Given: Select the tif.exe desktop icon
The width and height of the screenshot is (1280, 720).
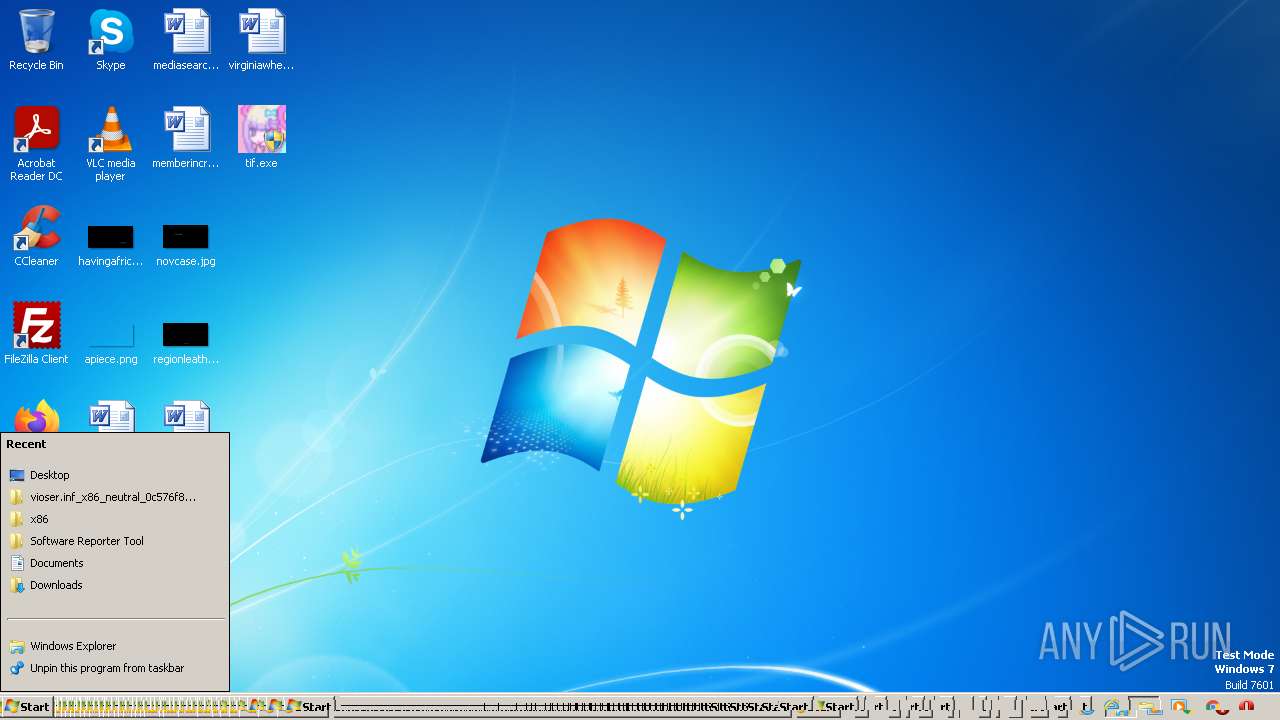Looking at the screenshot, I should point(261,138).
